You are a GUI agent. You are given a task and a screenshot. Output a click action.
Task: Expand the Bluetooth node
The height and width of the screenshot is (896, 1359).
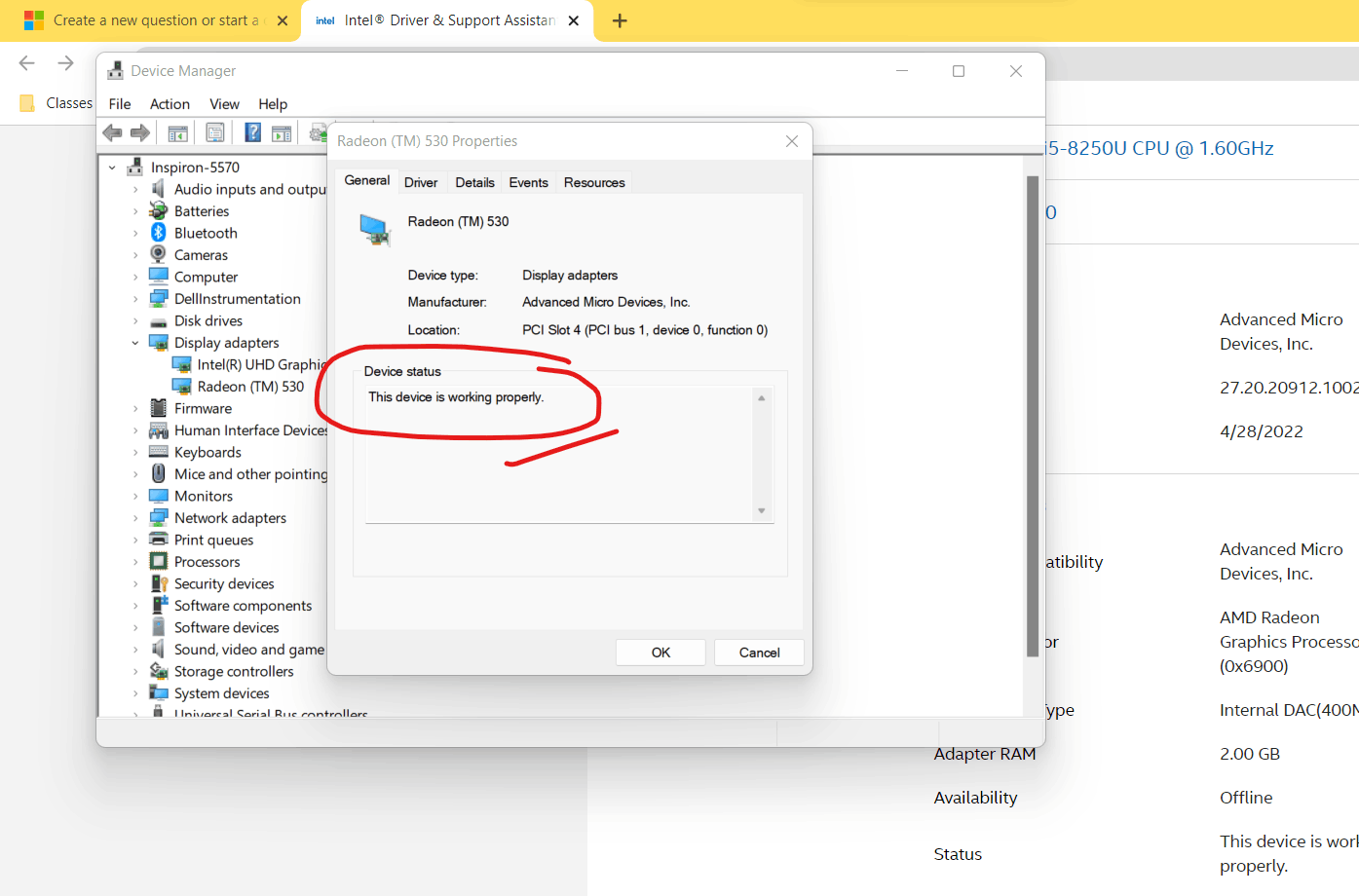click(135, 233)
